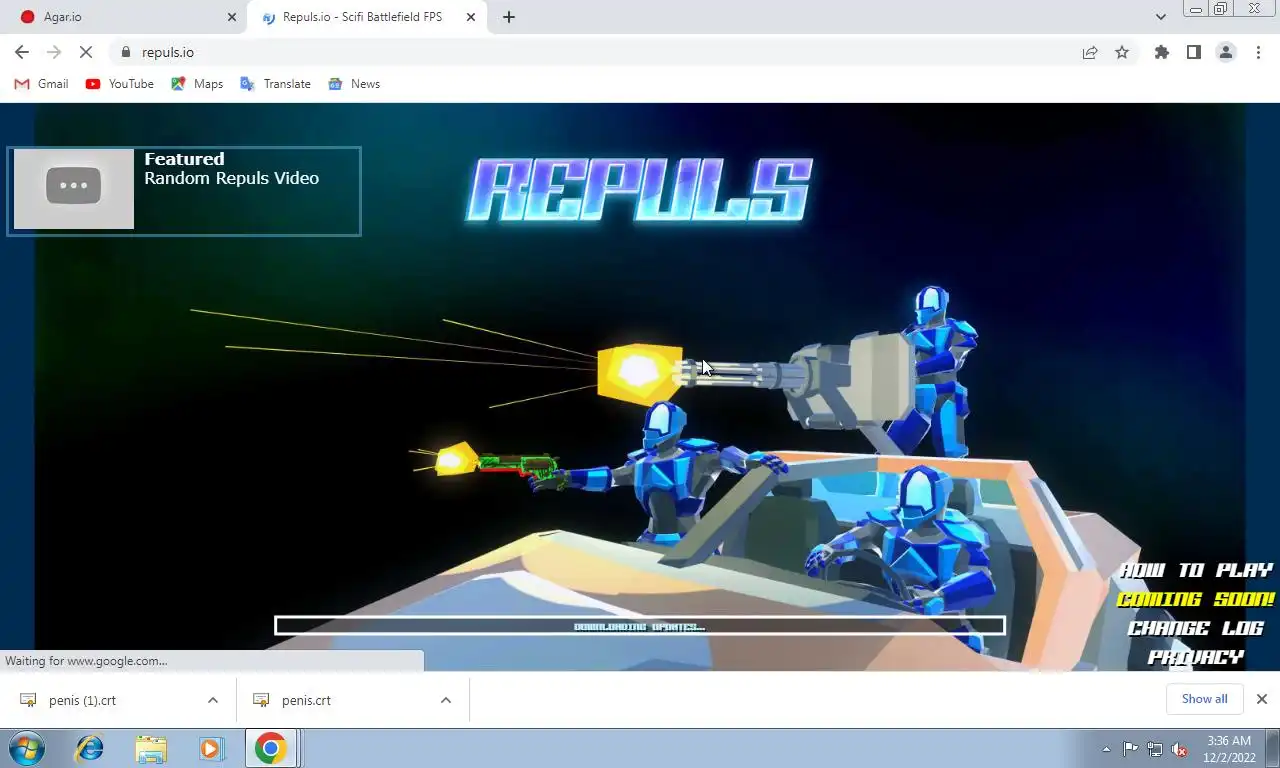Open the Maps bookmark
This screenshot has width=1280, height=768.
click(197, 84)
